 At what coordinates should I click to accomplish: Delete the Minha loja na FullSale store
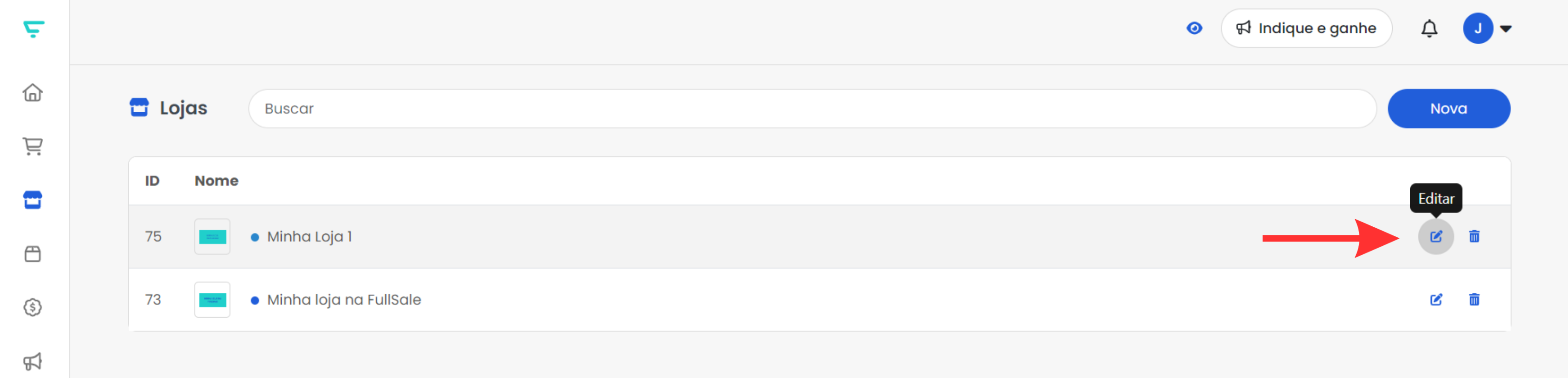pyautogui.click(x=1474, y=300)
